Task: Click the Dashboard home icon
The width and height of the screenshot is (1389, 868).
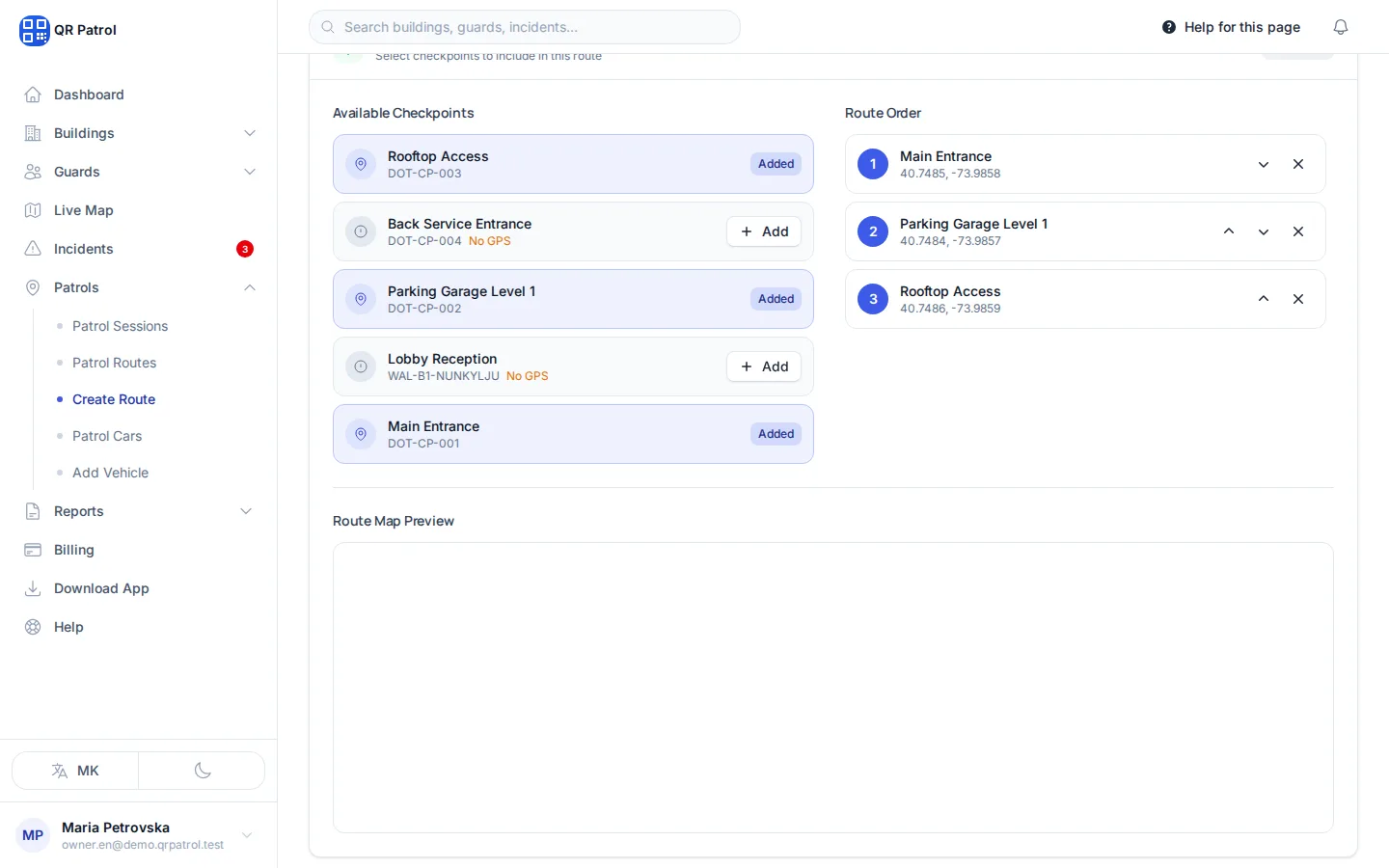Action: (x=33, y=95)
